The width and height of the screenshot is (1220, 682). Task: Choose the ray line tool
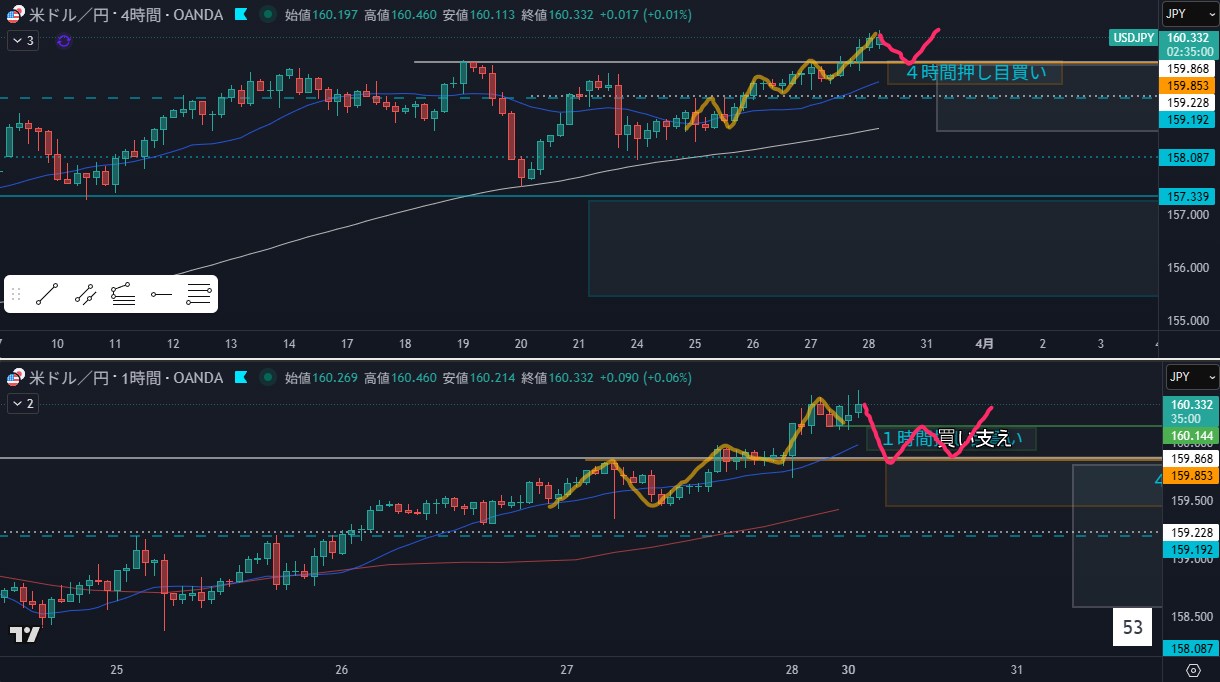(85, 294)
